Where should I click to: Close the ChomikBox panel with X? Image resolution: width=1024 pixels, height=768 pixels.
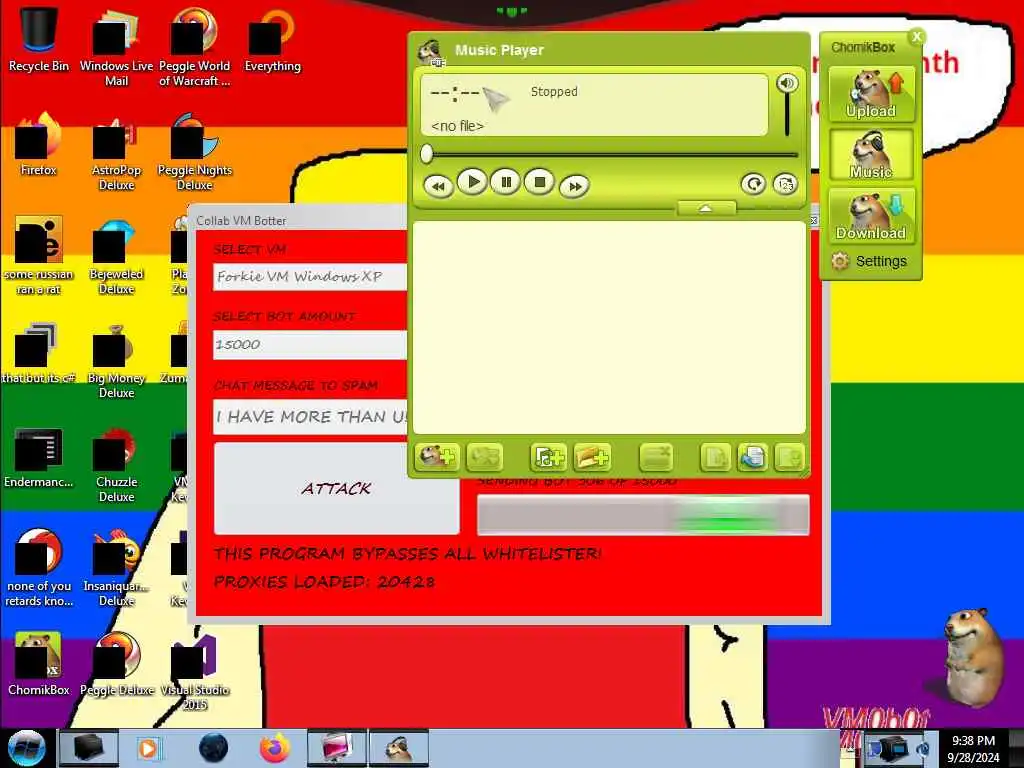coord(917,37)
